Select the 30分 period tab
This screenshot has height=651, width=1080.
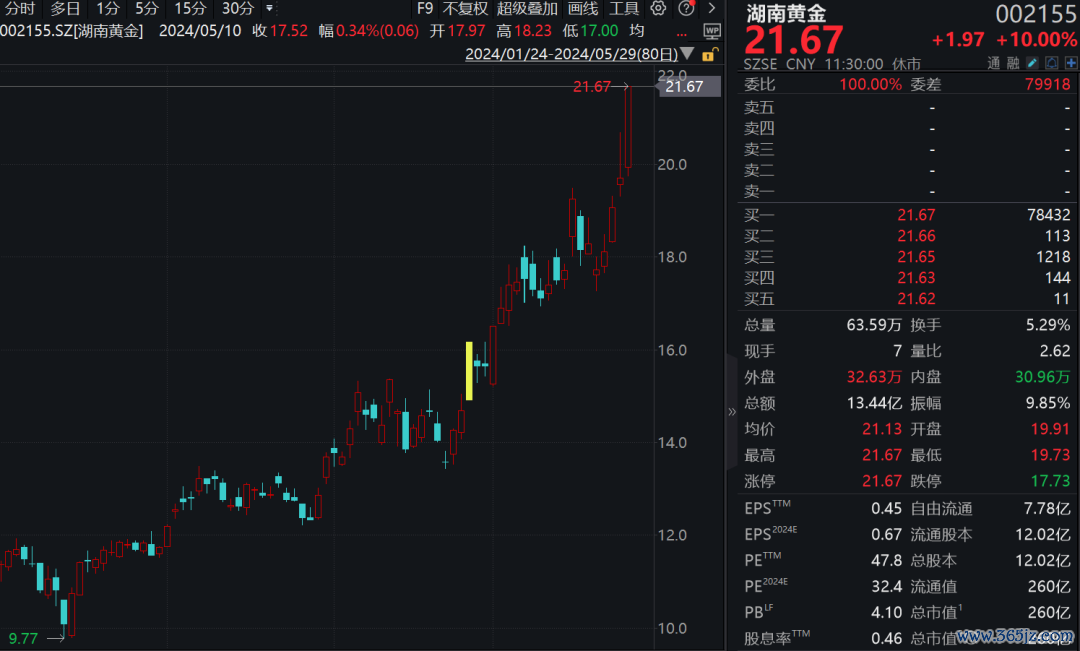(238, 9)
